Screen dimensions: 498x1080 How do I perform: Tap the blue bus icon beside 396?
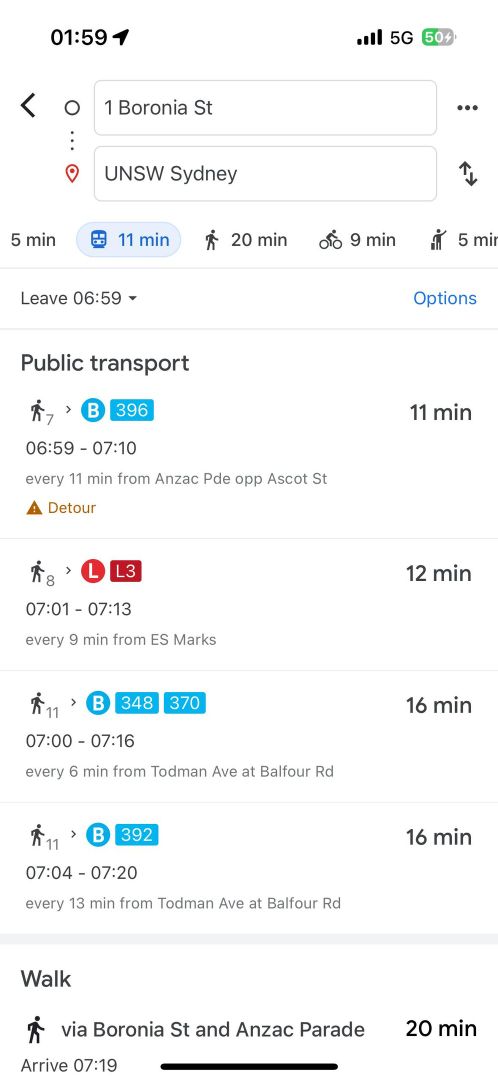(92, 411)
